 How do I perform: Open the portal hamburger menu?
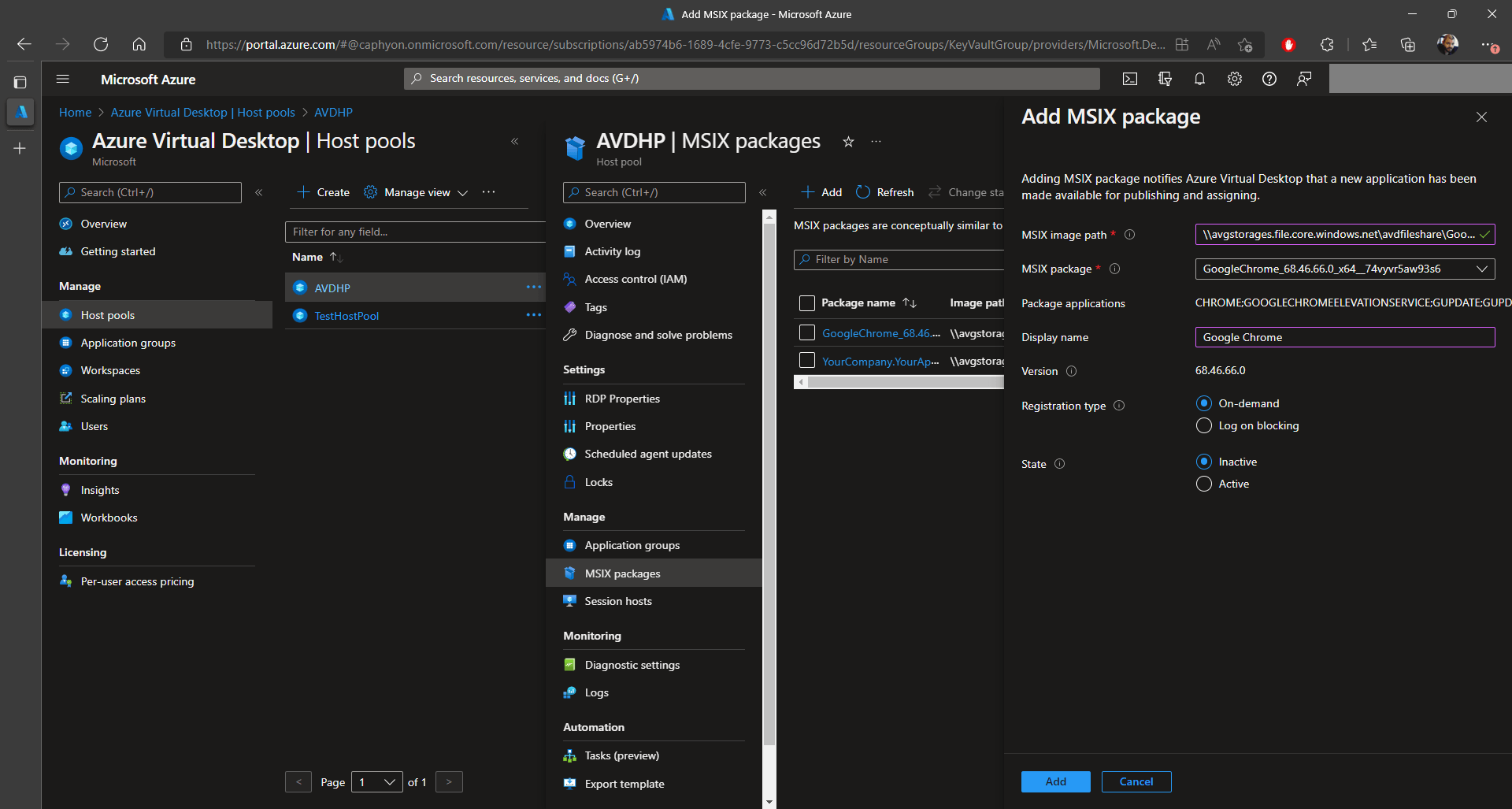63,79
